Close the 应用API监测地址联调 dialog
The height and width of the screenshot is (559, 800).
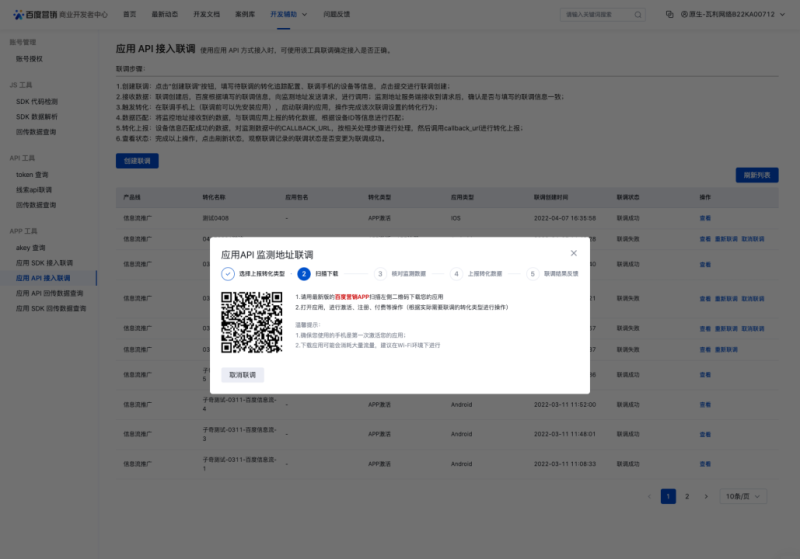tap(573, 253)
